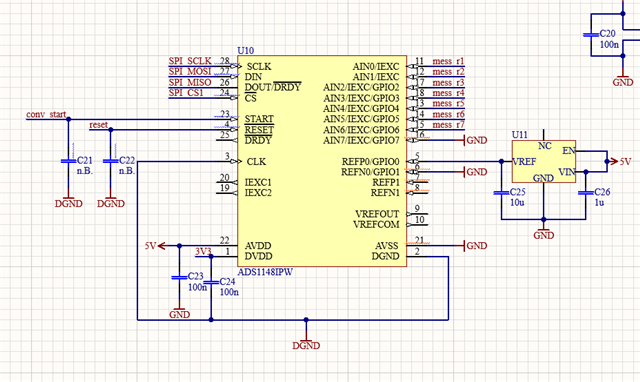This screenshot has height=382, width=640.
Task: Select the U11 voltage reference component
Action: [544, 161]
